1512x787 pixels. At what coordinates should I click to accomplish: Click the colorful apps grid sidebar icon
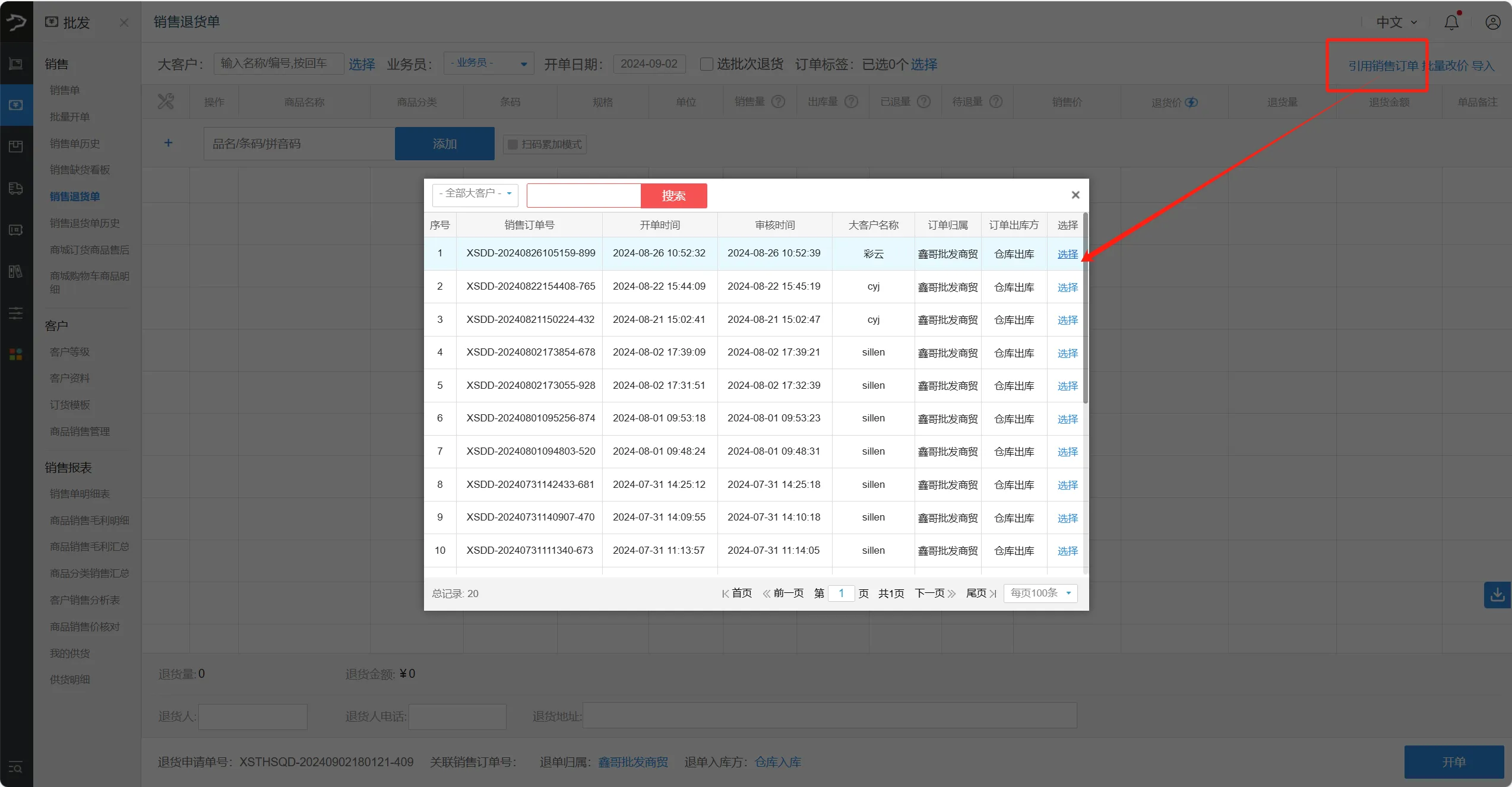click(x=16, y=354)
